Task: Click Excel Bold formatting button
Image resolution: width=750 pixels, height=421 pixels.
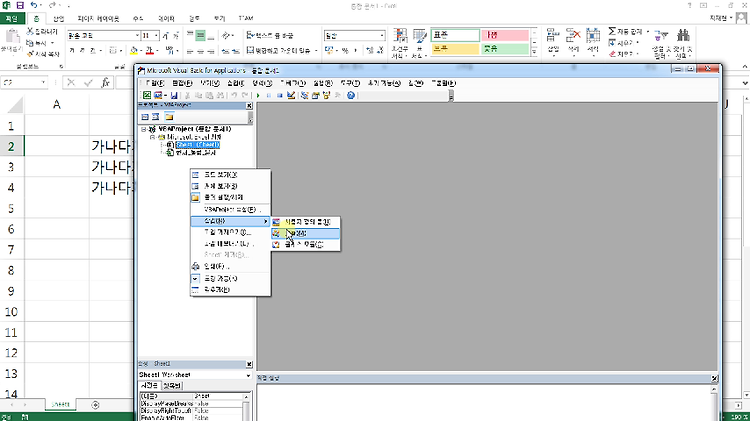Action: coord(72,50)
